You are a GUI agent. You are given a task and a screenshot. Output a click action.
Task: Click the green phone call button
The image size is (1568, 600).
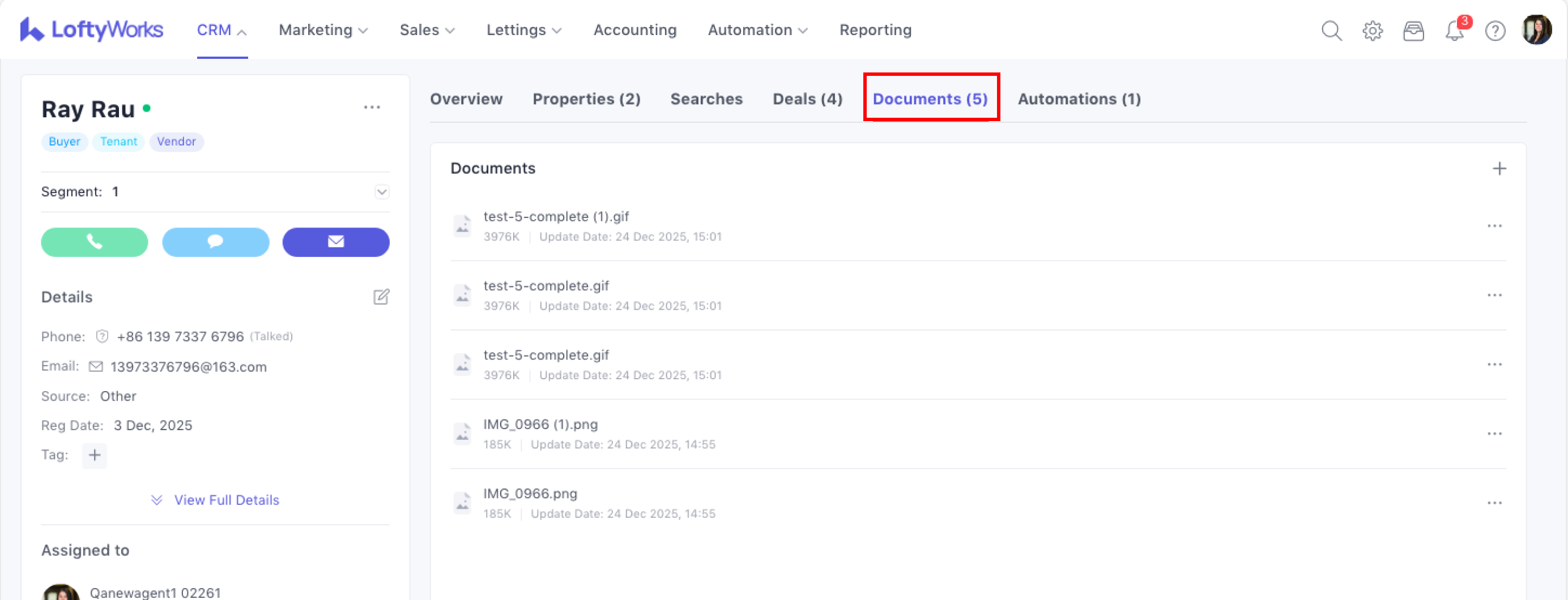tap(95, 242)
